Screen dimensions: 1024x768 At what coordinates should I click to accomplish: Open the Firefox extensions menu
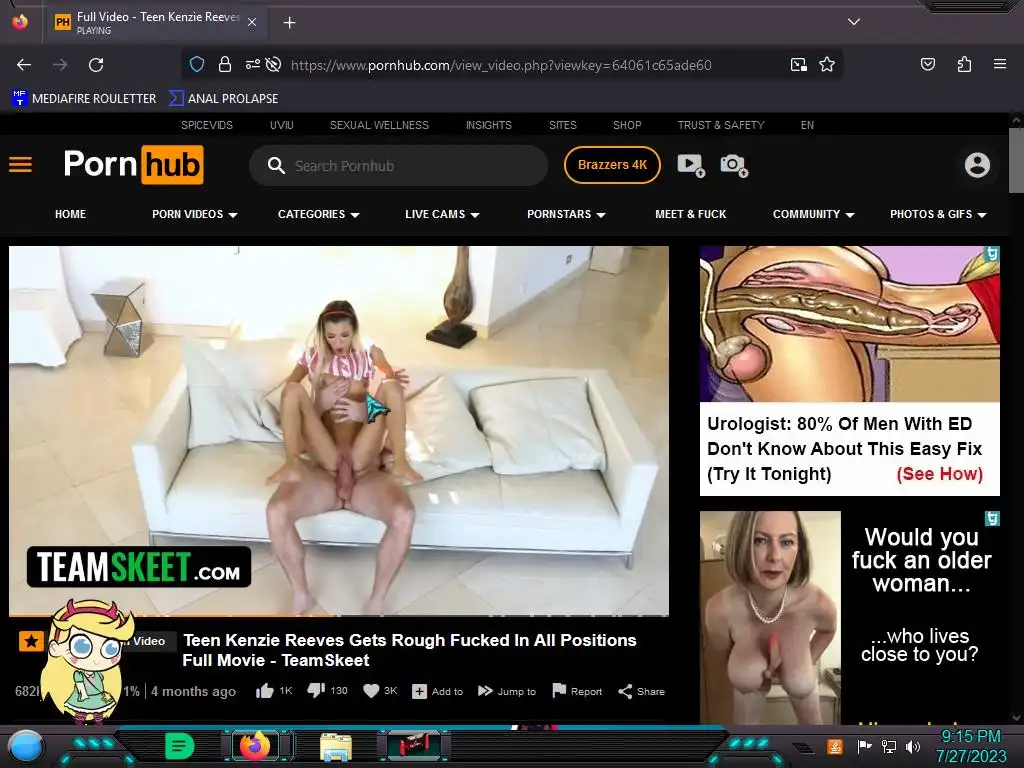964,64
